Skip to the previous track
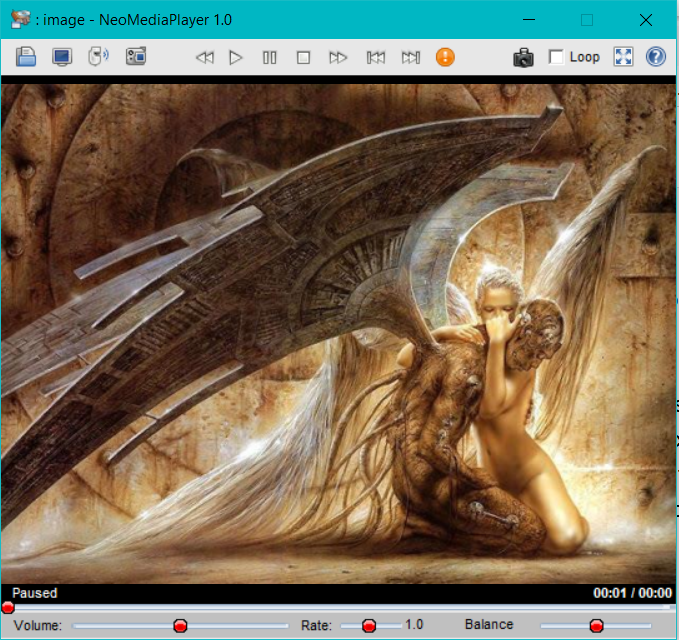This screenshot has height=640, width=679. (375, 57)
